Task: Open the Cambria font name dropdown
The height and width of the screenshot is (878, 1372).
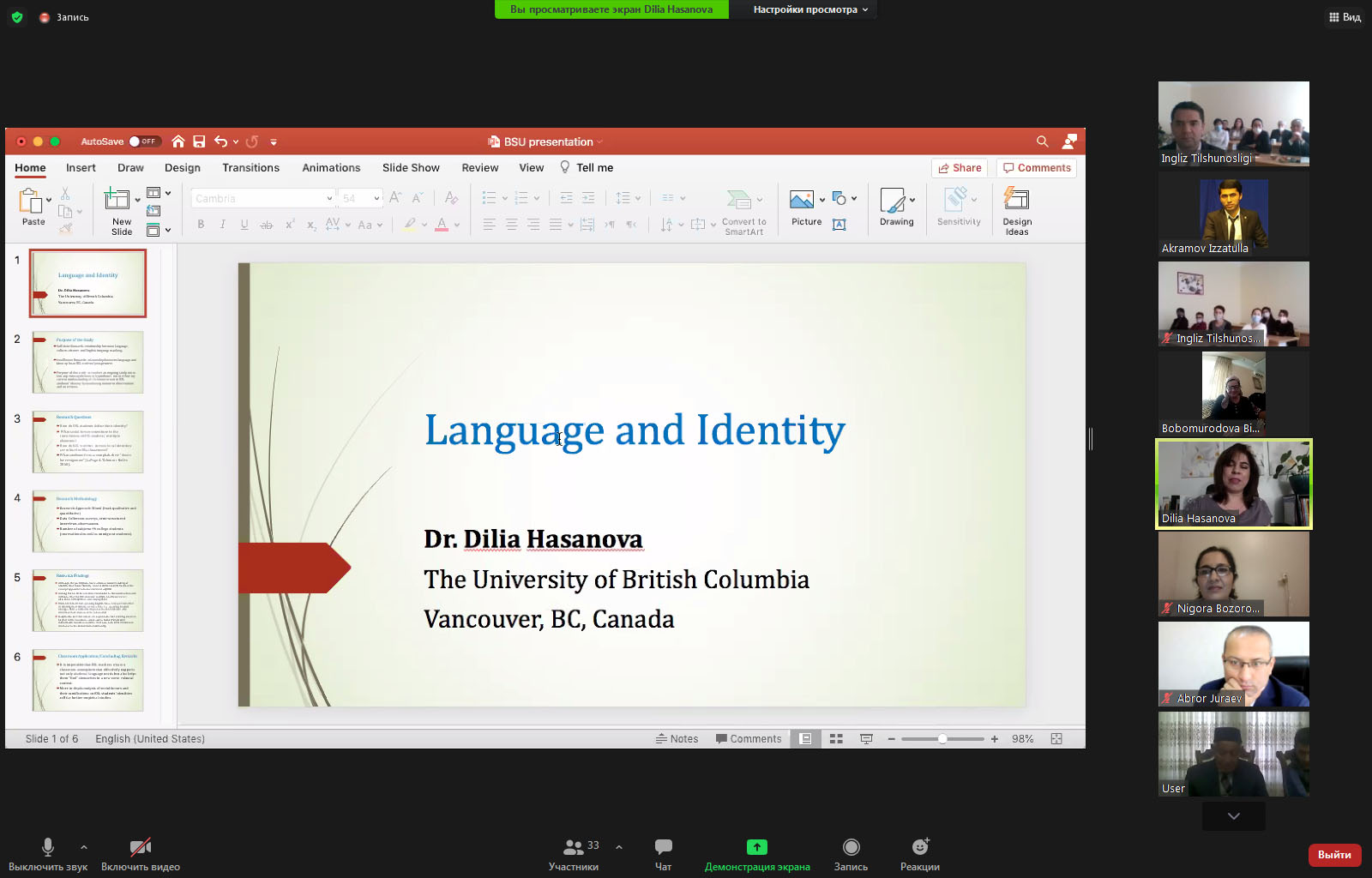Action: [329, 198]
